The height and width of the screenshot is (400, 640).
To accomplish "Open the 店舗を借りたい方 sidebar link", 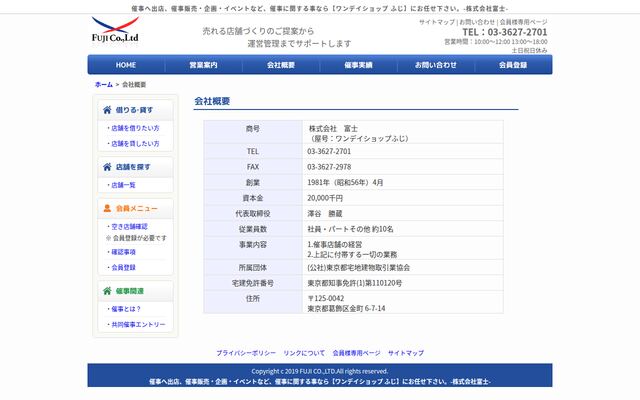I will point(135,128).
